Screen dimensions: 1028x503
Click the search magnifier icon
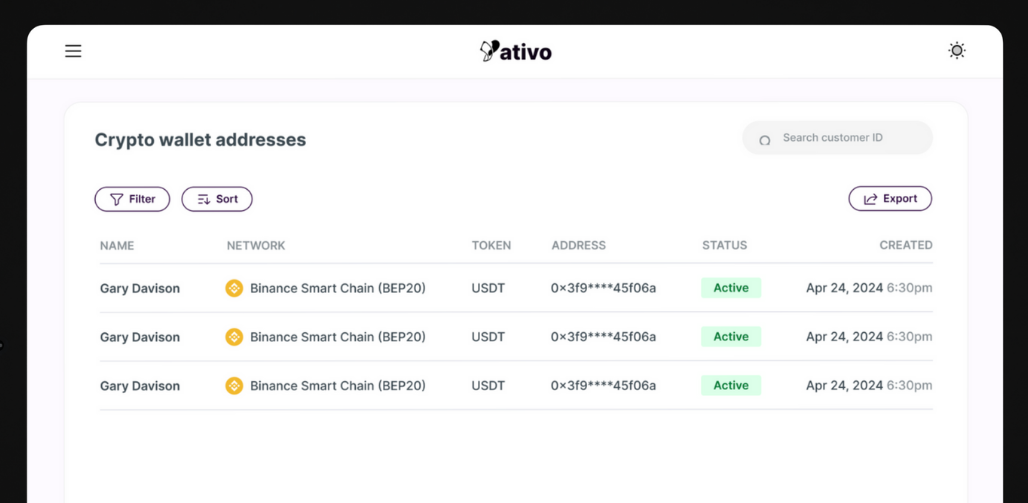[764, 140]
